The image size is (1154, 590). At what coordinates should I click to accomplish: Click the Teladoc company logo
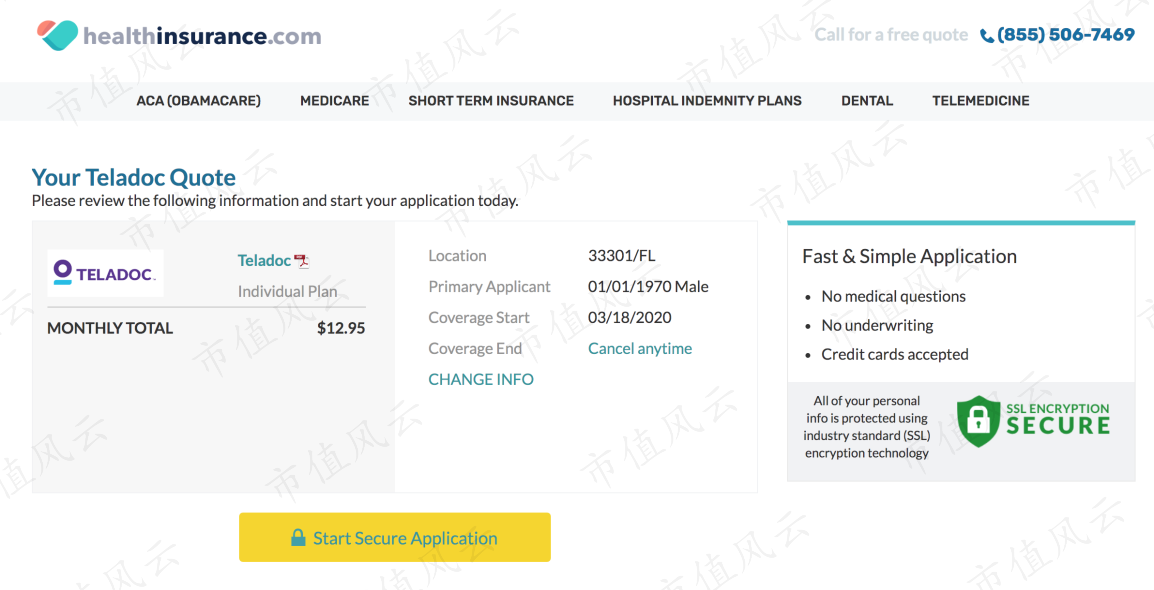105,273
